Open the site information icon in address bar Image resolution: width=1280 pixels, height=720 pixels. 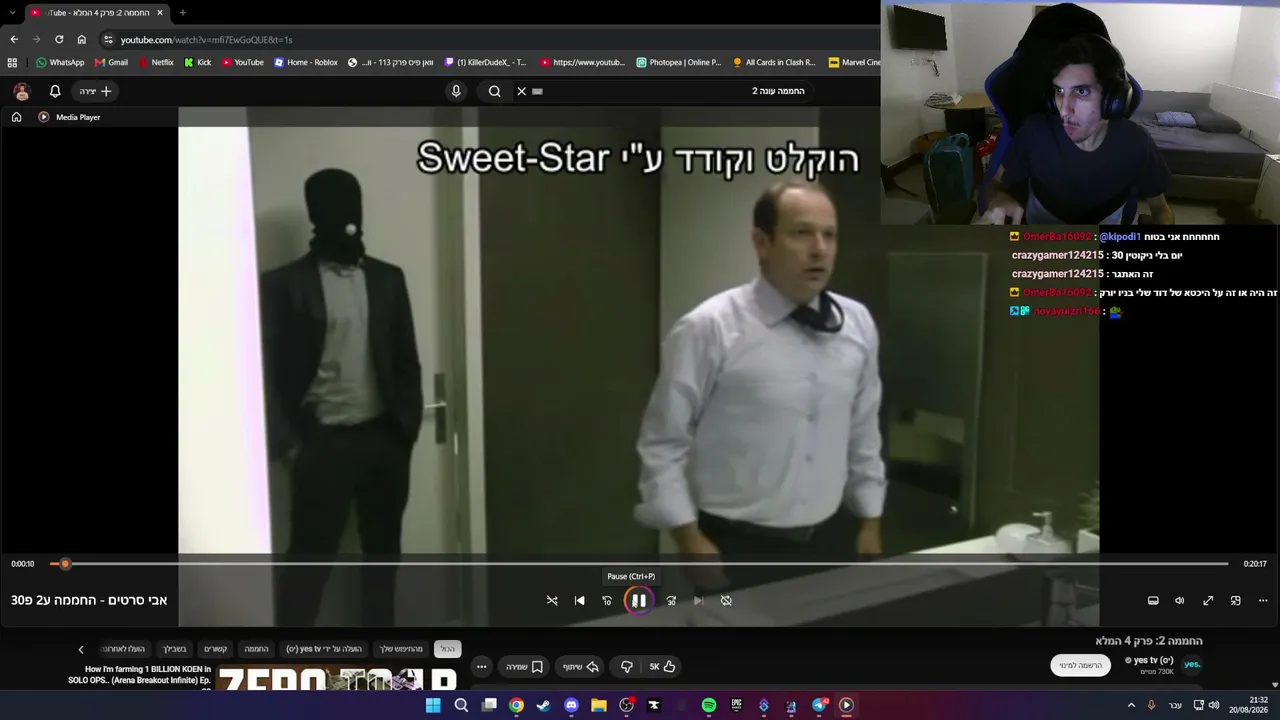(x=108, y=40)
